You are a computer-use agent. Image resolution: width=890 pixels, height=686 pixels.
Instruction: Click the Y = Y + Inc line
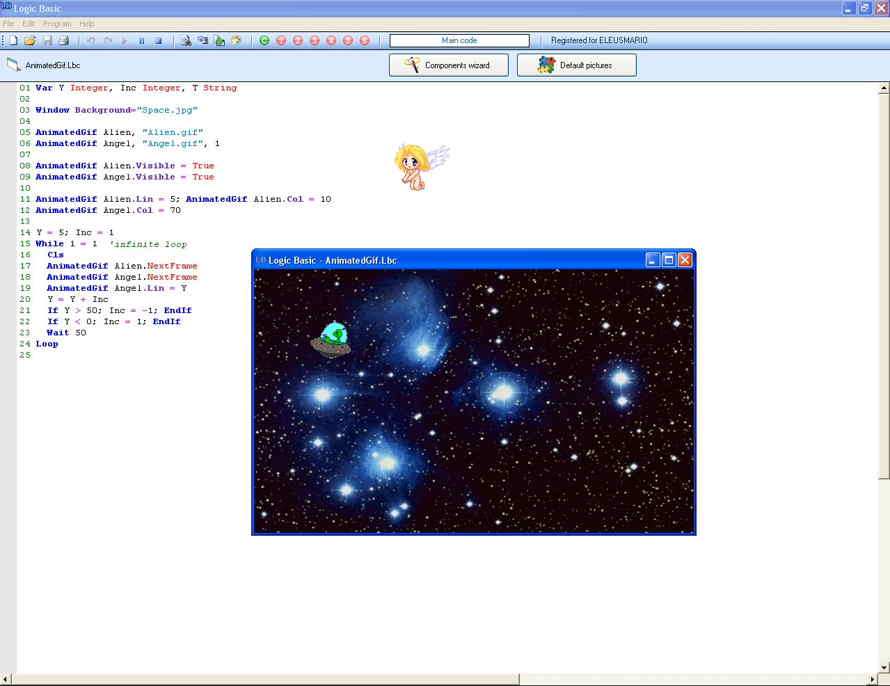tap(78, 299)
